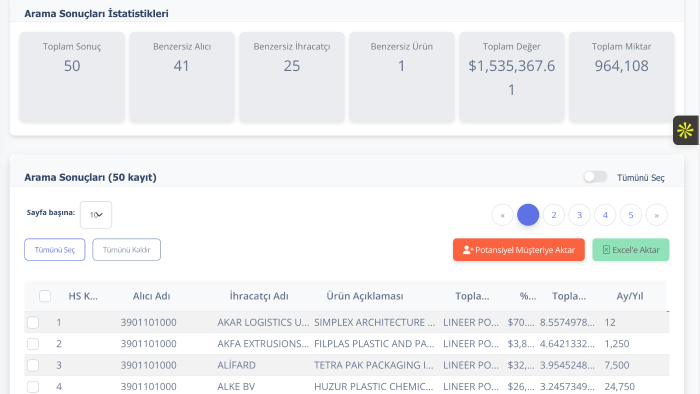Click Potansiyel Müşteriye Aktar button

coord(519,249)
